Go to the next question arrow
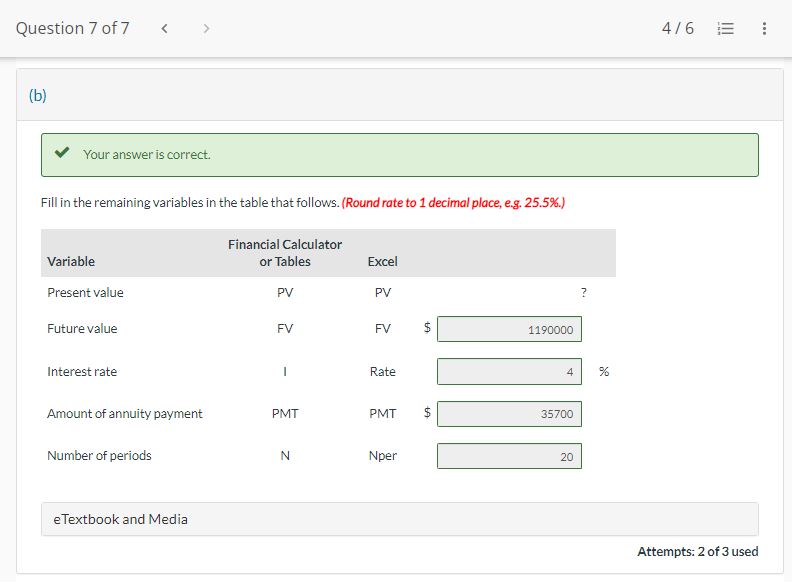The image size is (792, 582). pyautogui.click(x=206, y=28)
